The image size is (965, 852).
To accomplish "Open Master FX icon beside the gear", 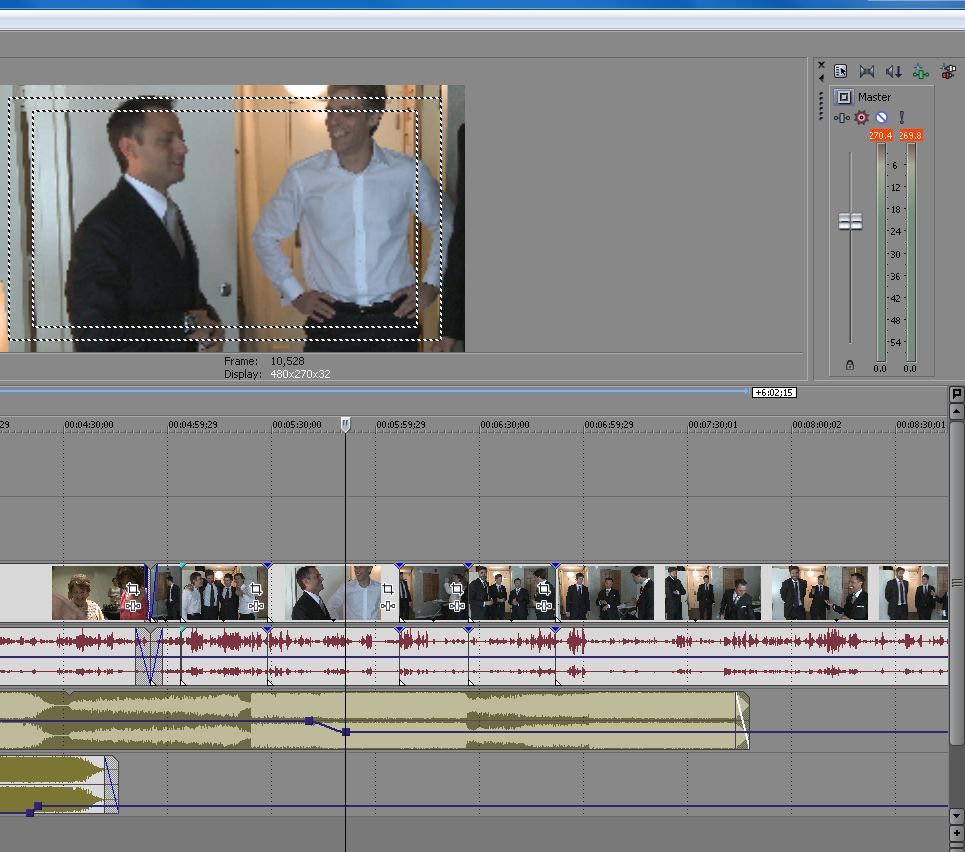I will (842, 118).
